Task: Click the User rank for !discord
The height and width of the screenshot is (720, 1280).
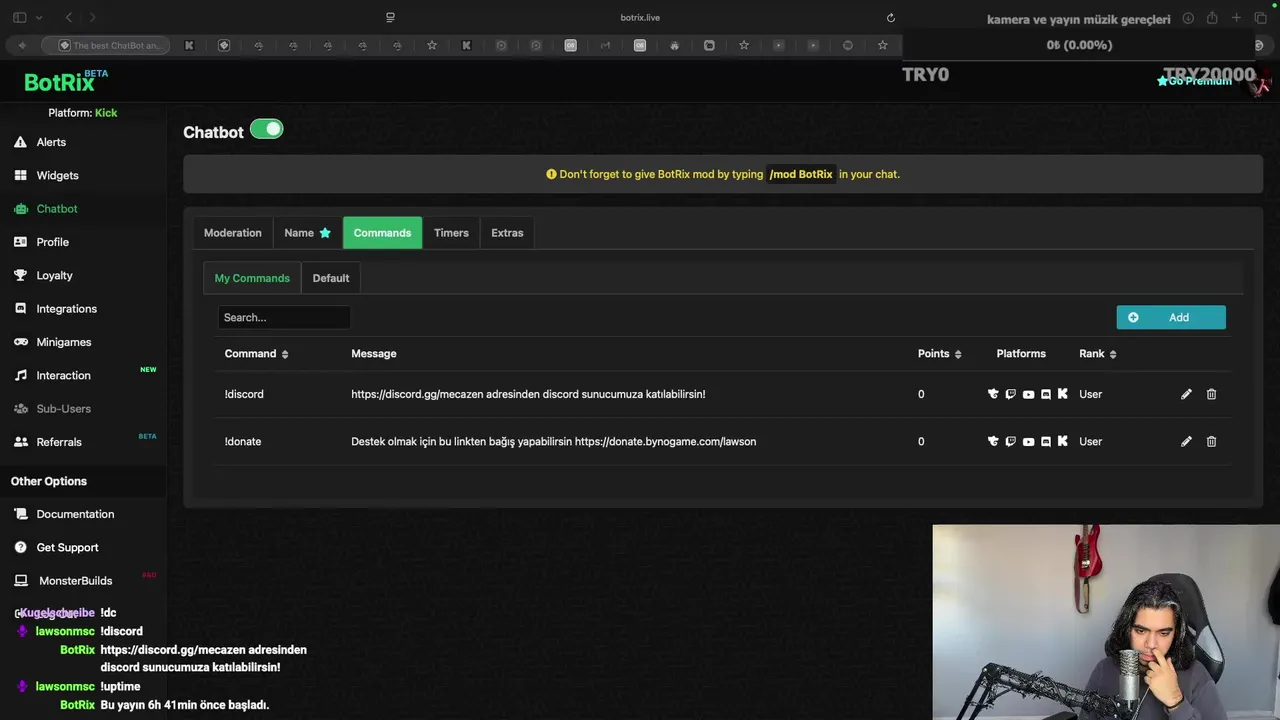Action: [x=1090, y=394]
